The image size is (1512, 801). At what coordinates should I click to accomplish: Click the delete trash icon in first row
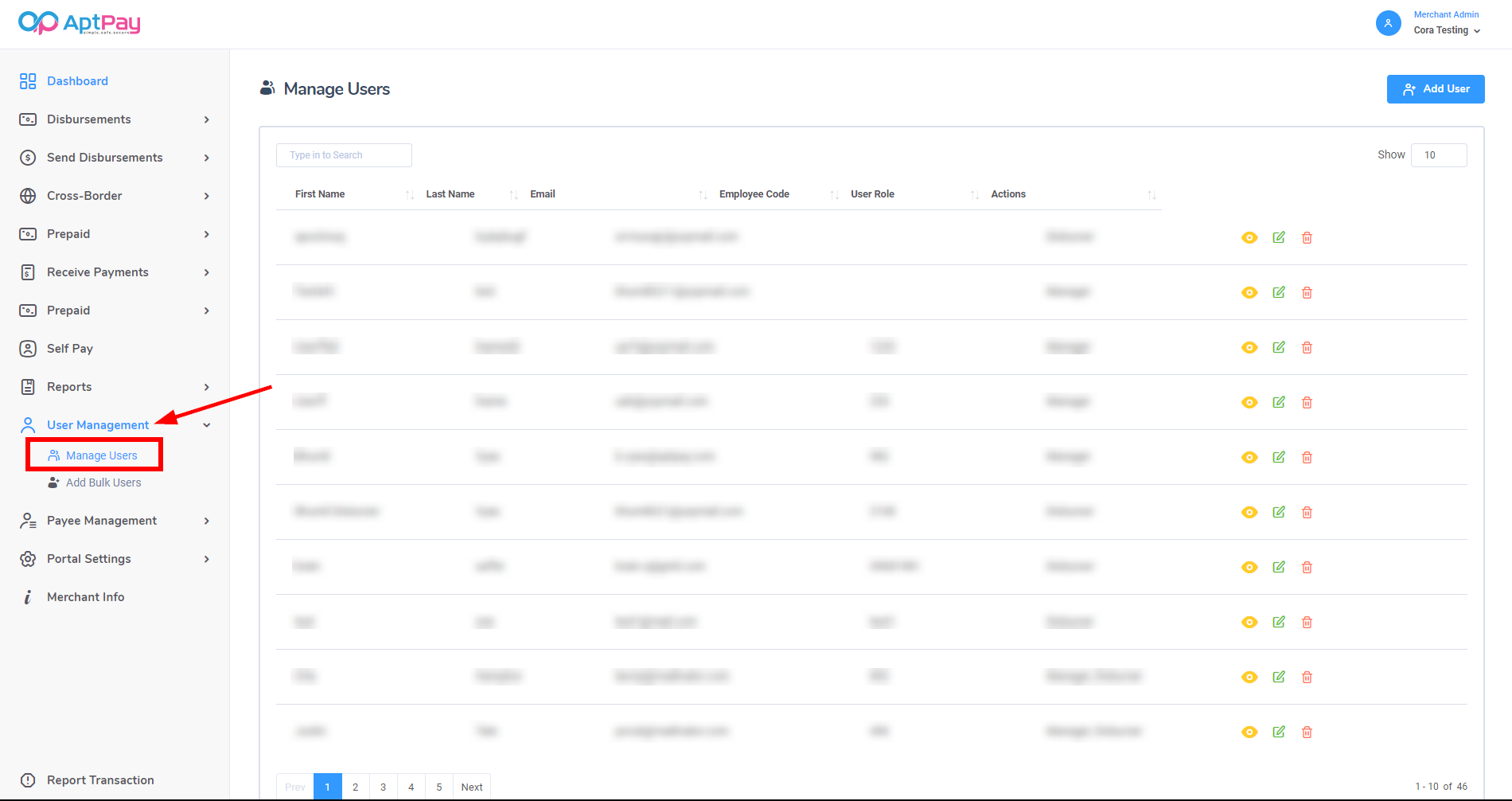(x=1307, y=237)
